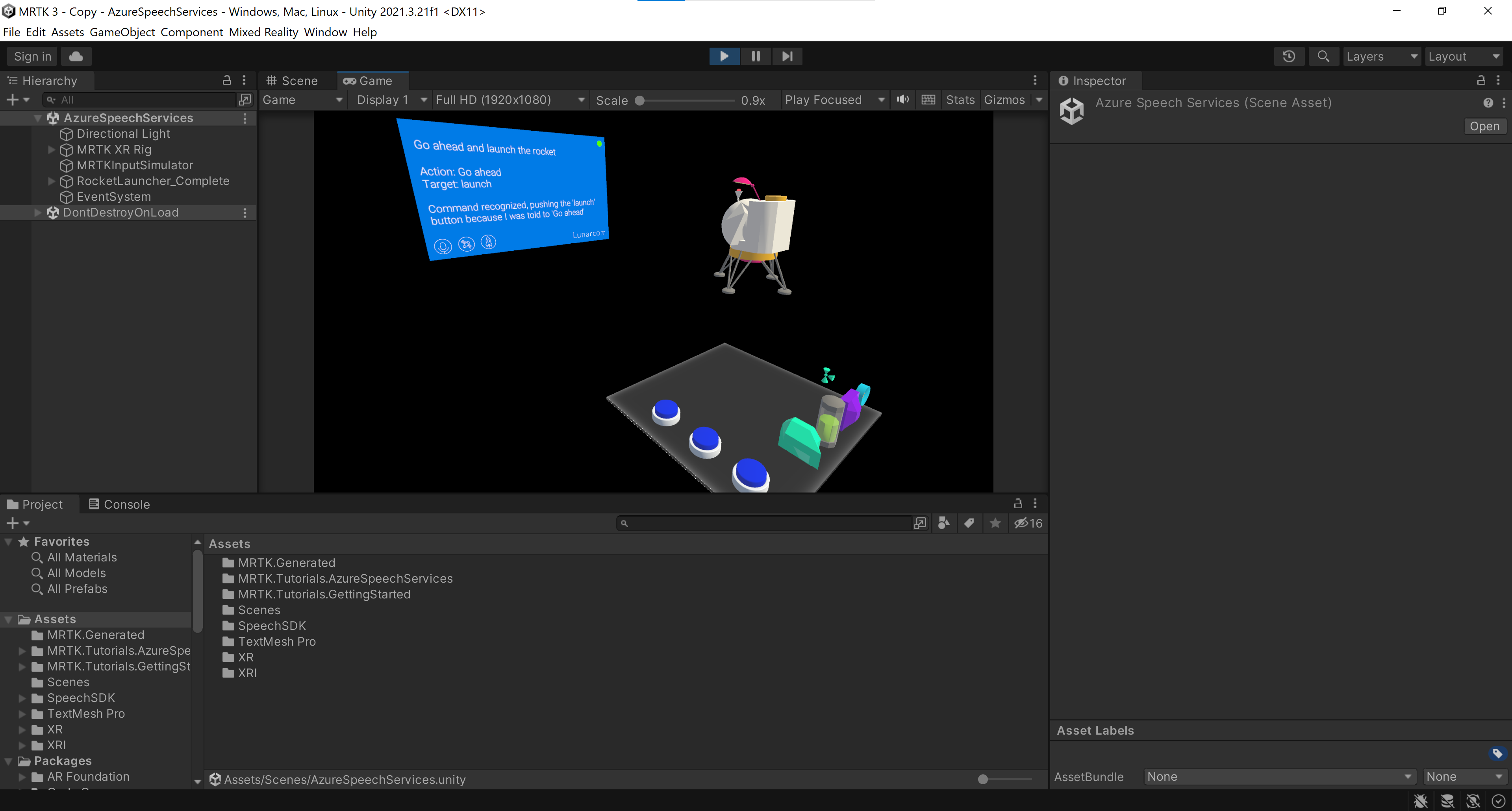Image resolution: width=1512 pixels, height=811 pixels.
Task: Click the Open button in the Inspector
Action: click(x=1484, y=126)
